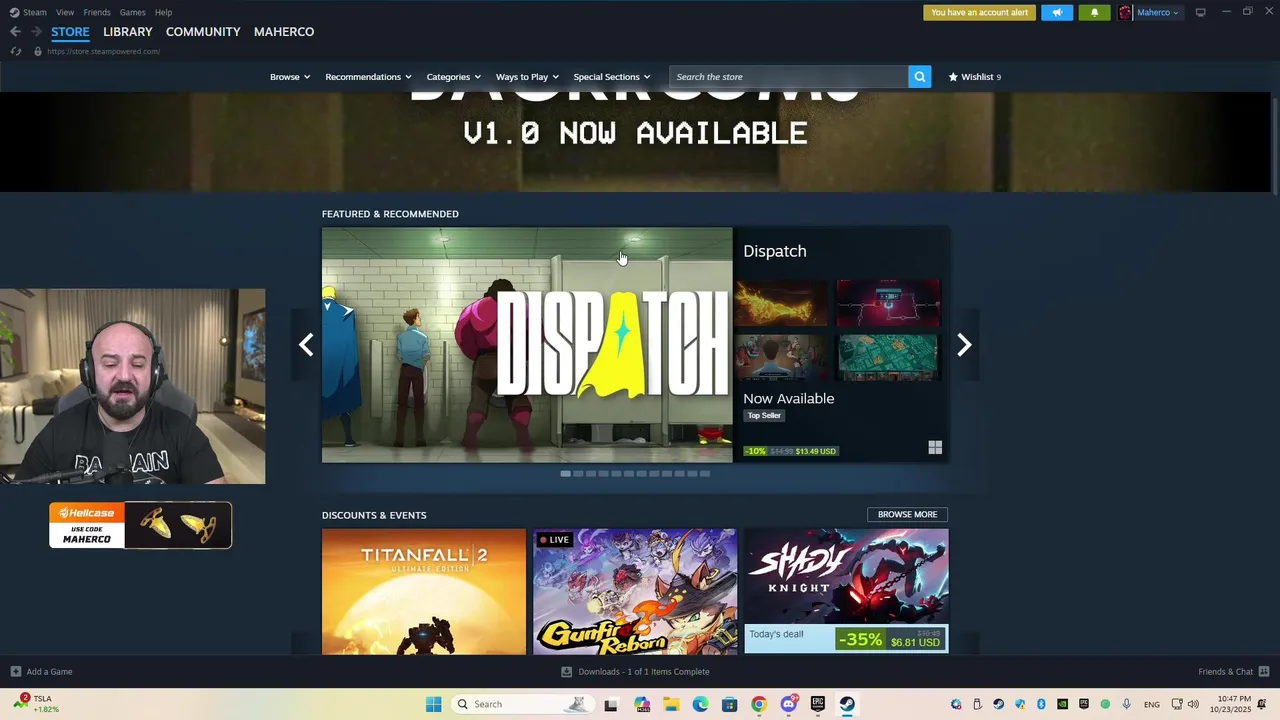Click in the Search the store field
Screen dimensions: 1280x720
click(789, 77)
